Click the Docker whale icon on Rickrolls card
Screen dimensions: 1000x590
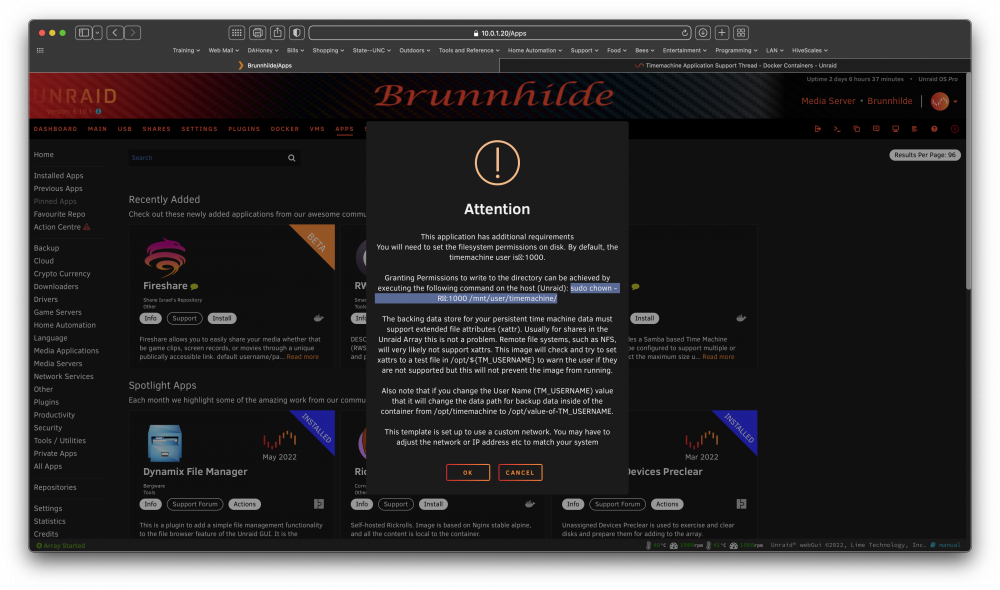click(530, 504)
